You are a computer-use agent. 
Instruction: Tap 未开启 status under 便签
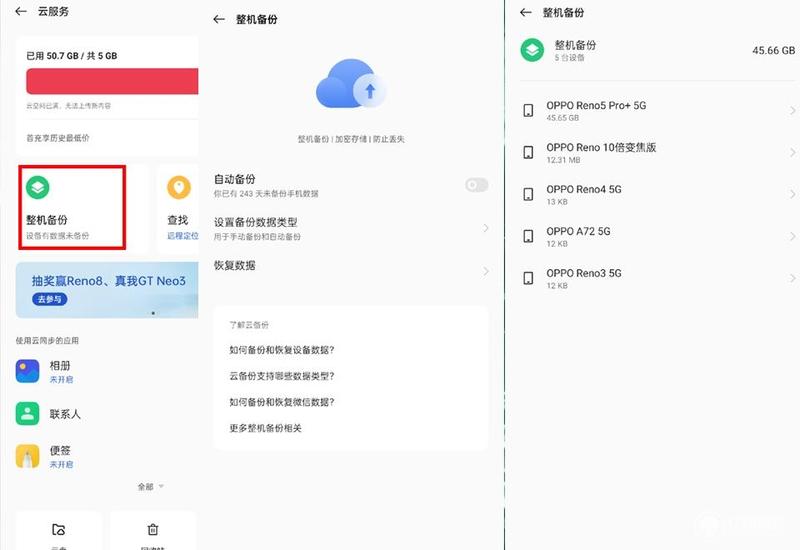(61, 464)
